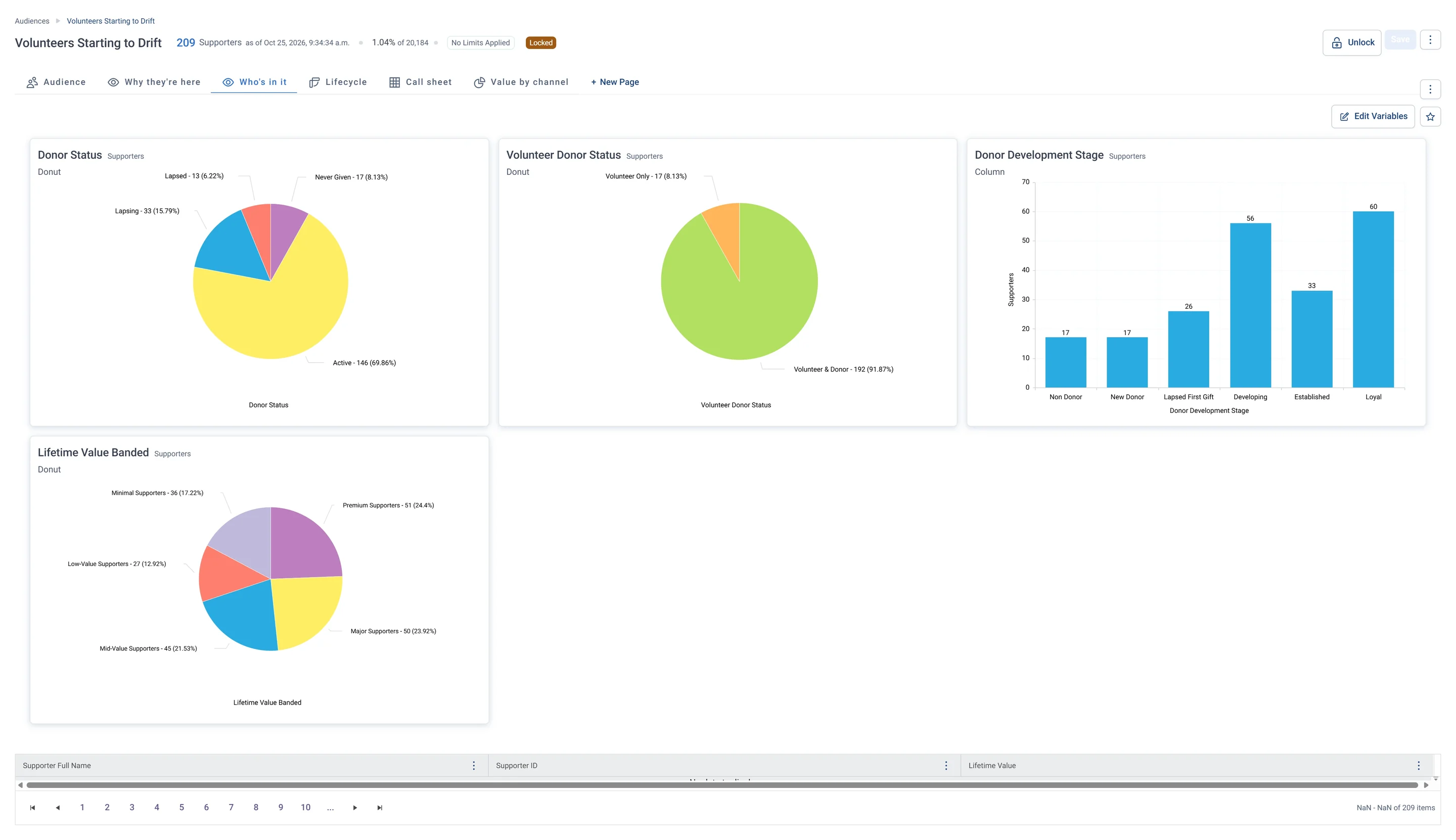
Task: Click the Developing column bar
Action: (1250, 305)
